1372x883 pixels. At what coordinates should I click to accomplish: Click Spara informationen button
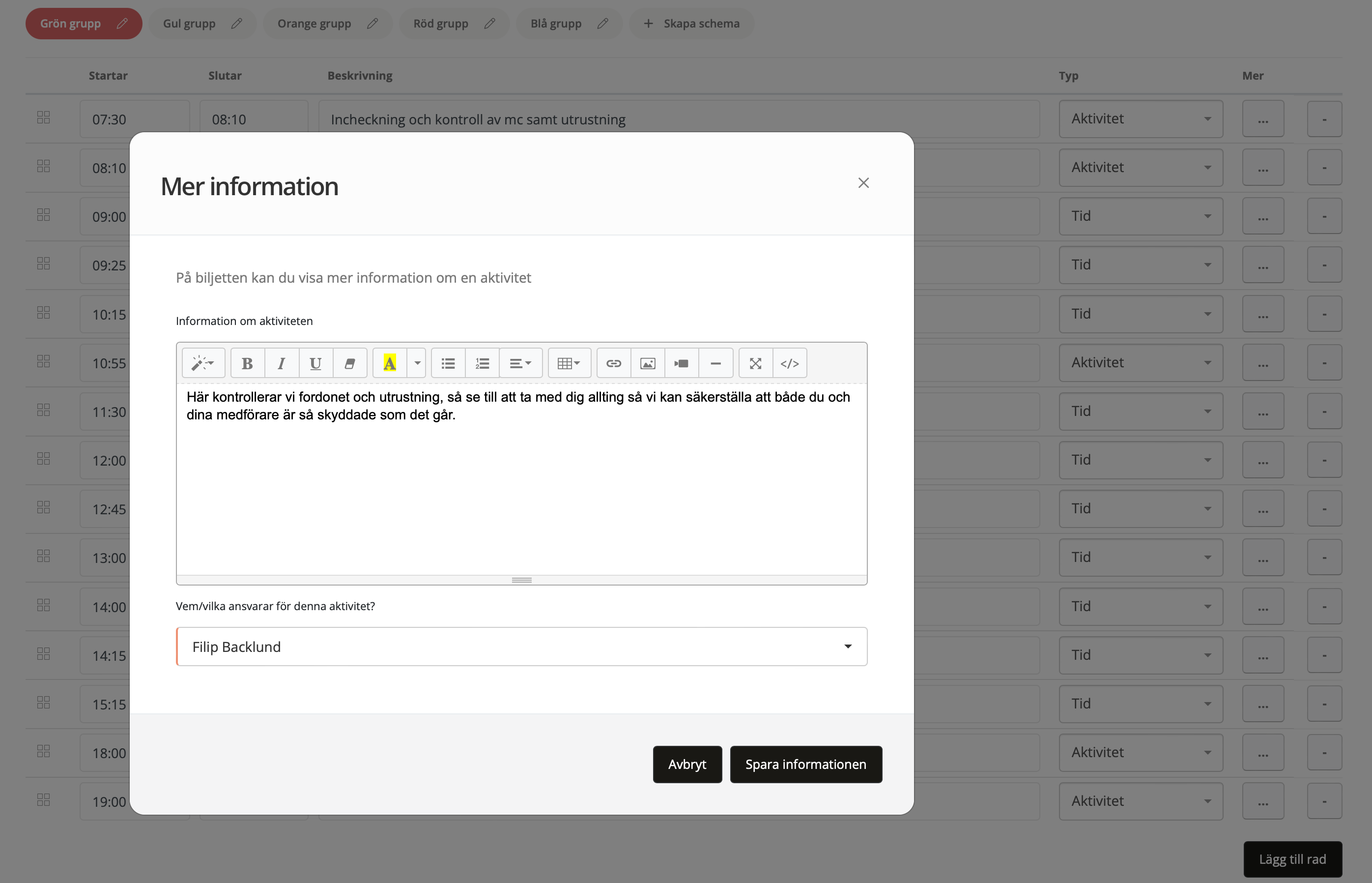point(805,764)
